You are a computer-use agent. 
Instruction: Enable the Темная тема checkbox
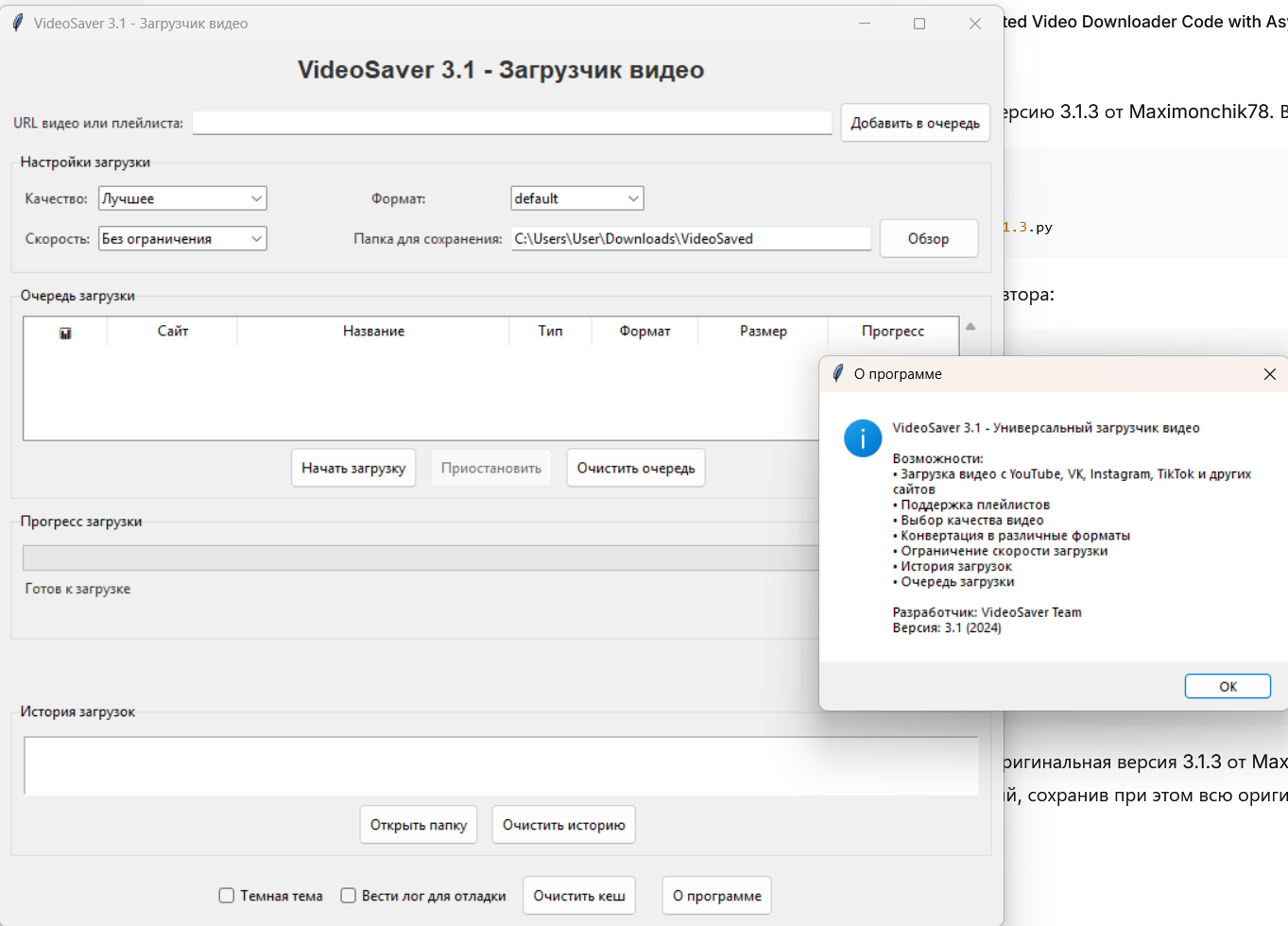[x=227, y=895]
